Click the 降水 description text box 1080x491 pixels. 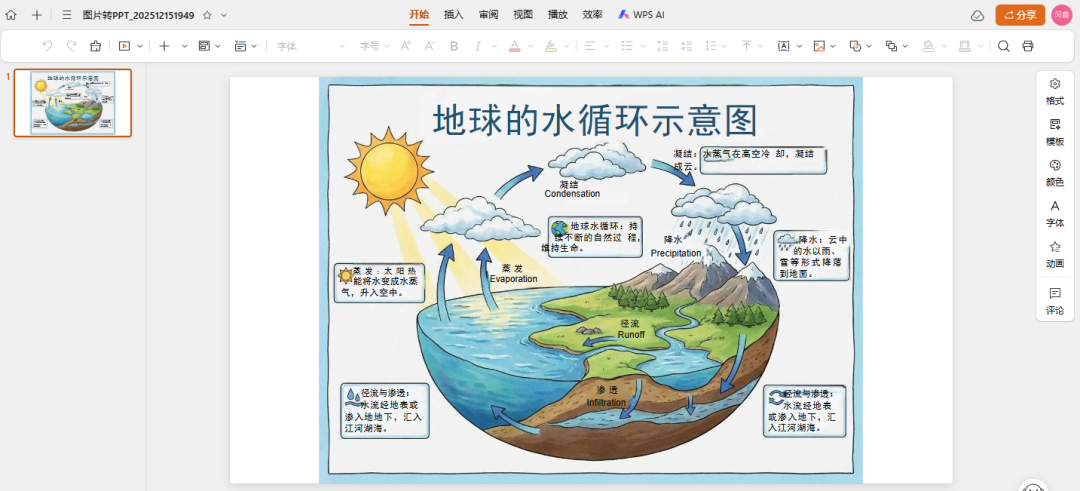[x=812, y=255]
